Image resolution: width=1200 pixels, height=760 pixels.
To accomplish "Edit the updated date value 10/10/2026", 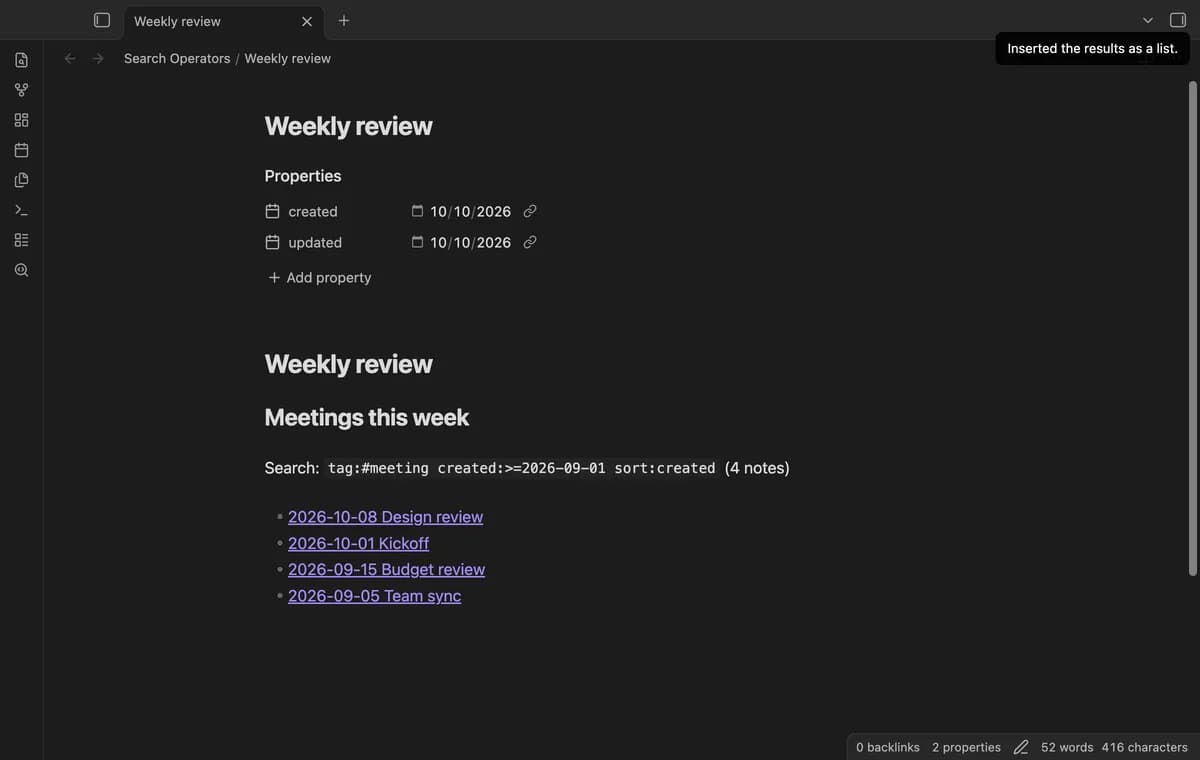I will pyautogui.click(x=470, y=242).
